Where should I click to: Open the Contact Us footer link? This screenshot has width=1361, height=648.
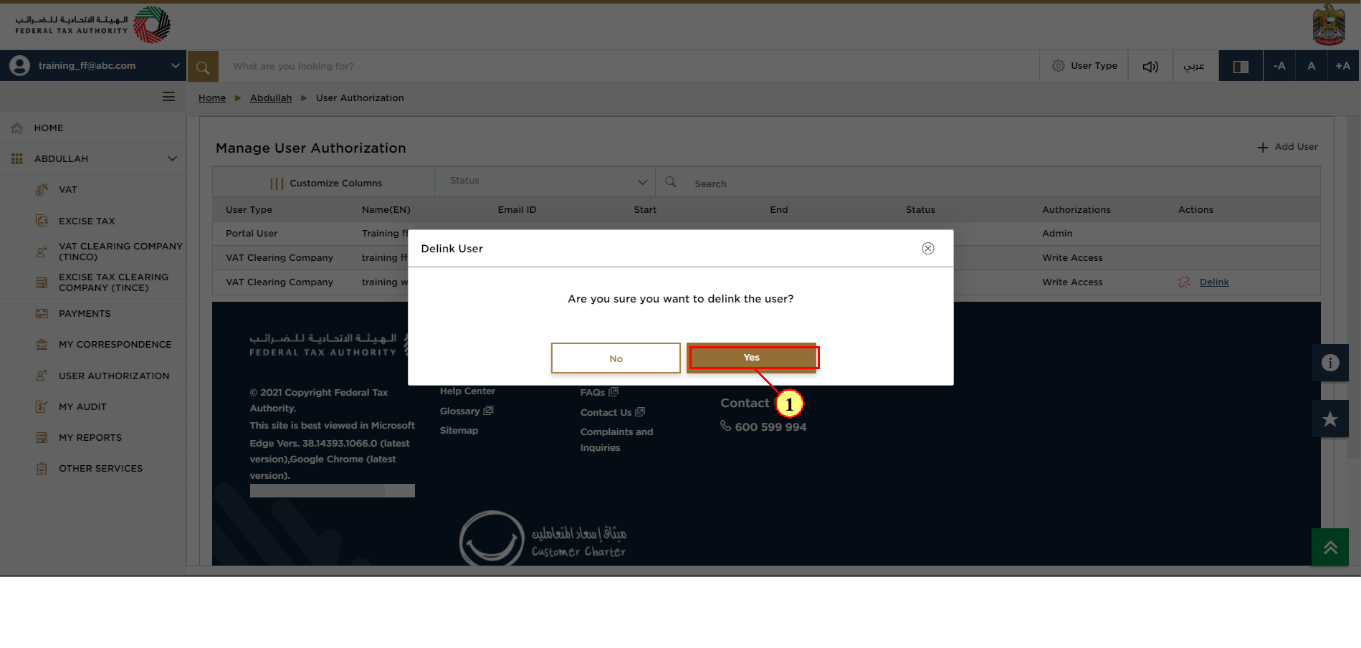612,412
